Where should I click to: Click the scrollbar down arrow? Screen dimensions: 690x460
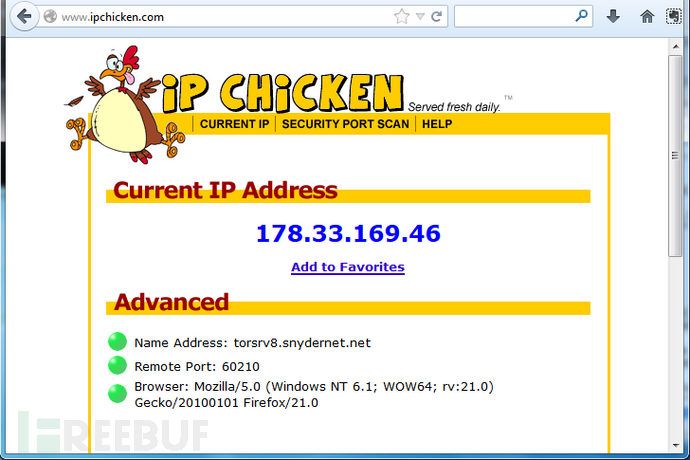(676, 445)
